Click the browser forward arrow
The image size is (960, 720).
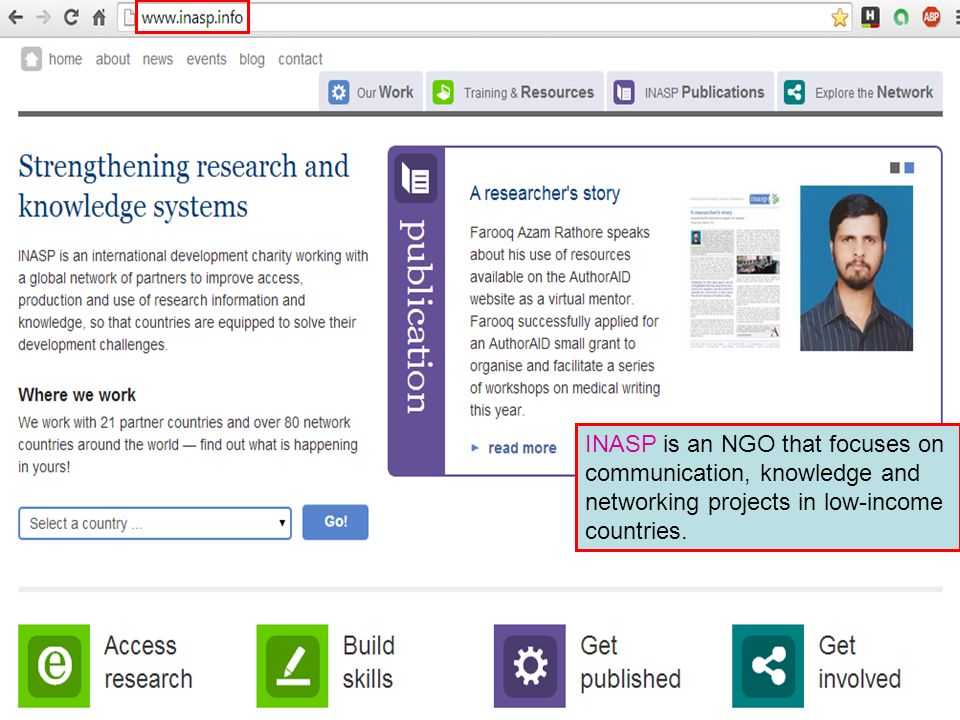[x=43, y=17]
